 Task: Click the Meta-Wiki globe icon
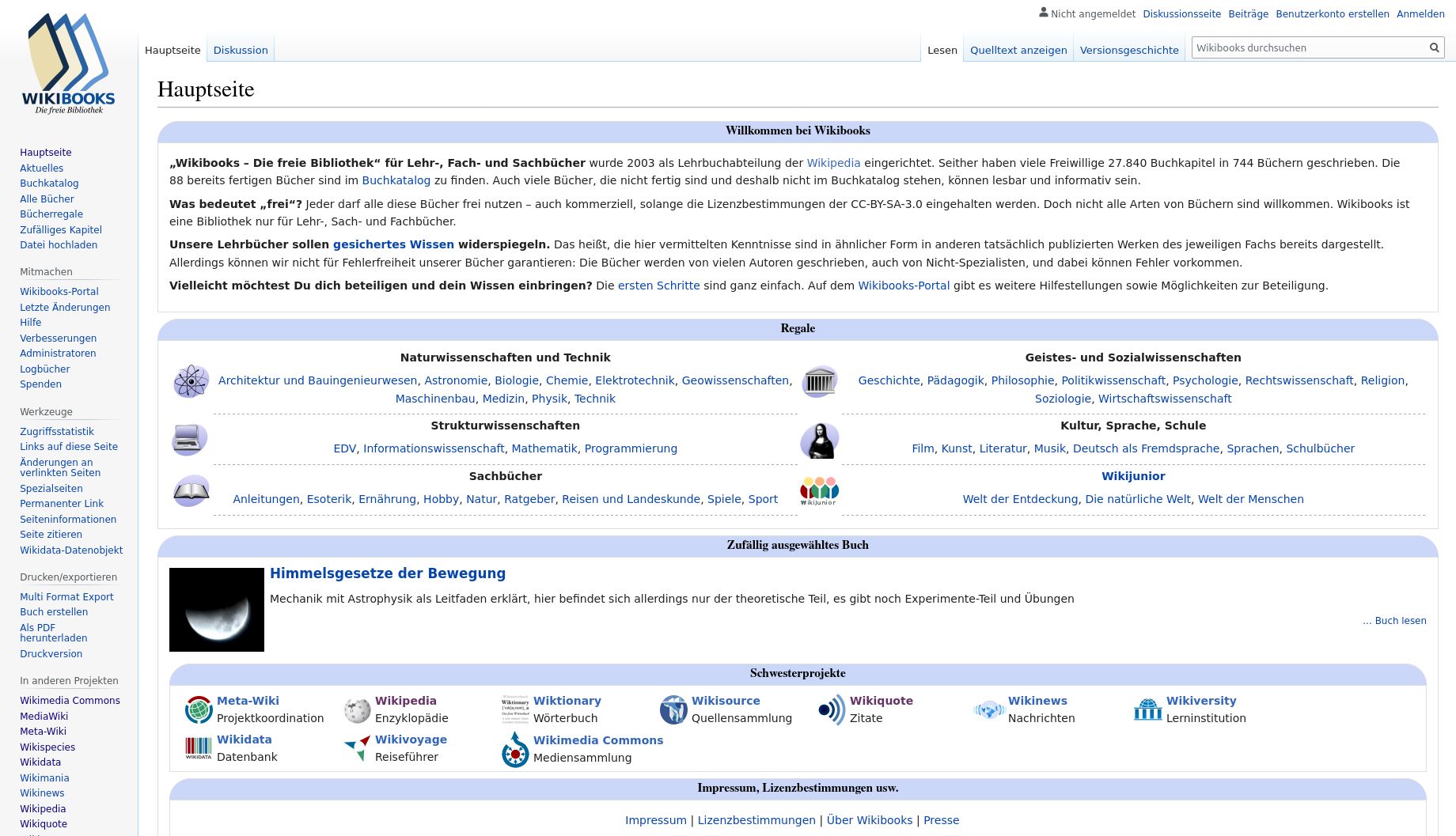(199, 709)
